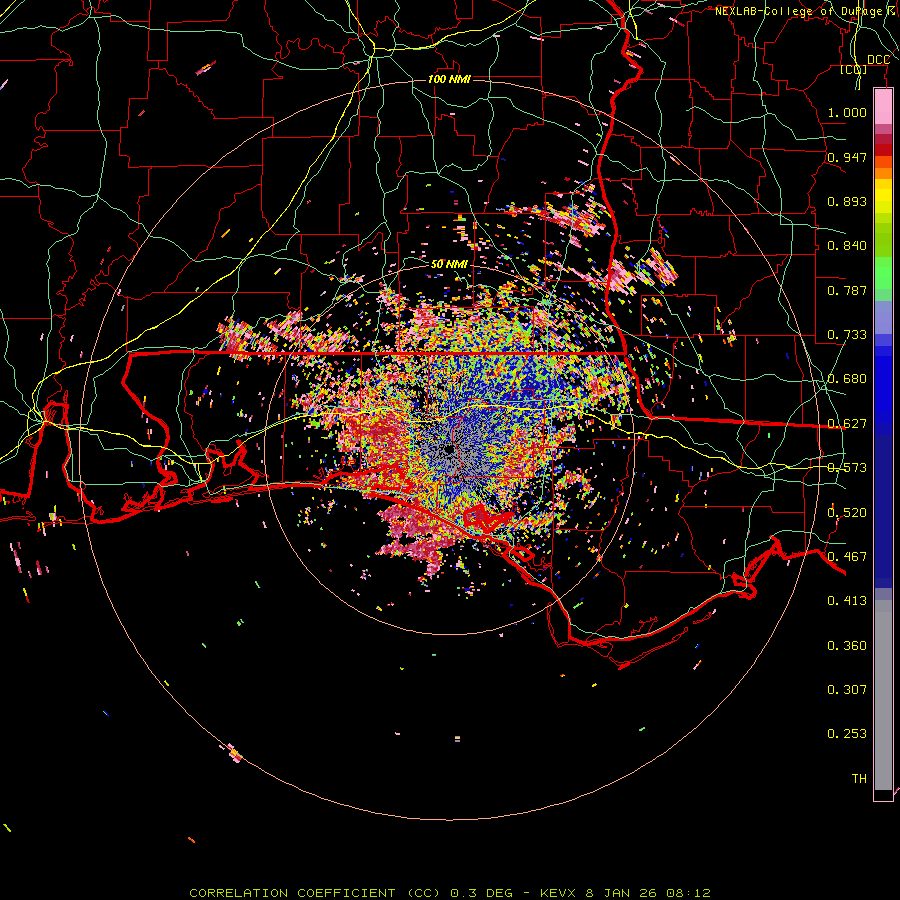Click the 100 NMI range ring label

point(449,79)
